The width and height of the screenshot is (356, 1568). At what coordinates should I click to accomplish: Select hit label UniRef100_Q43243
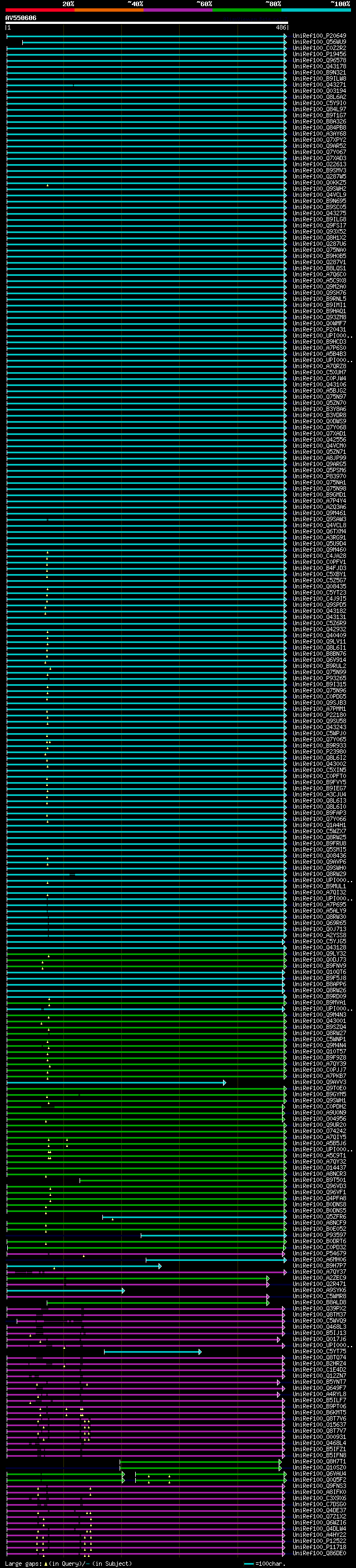[x=319, y=728]
